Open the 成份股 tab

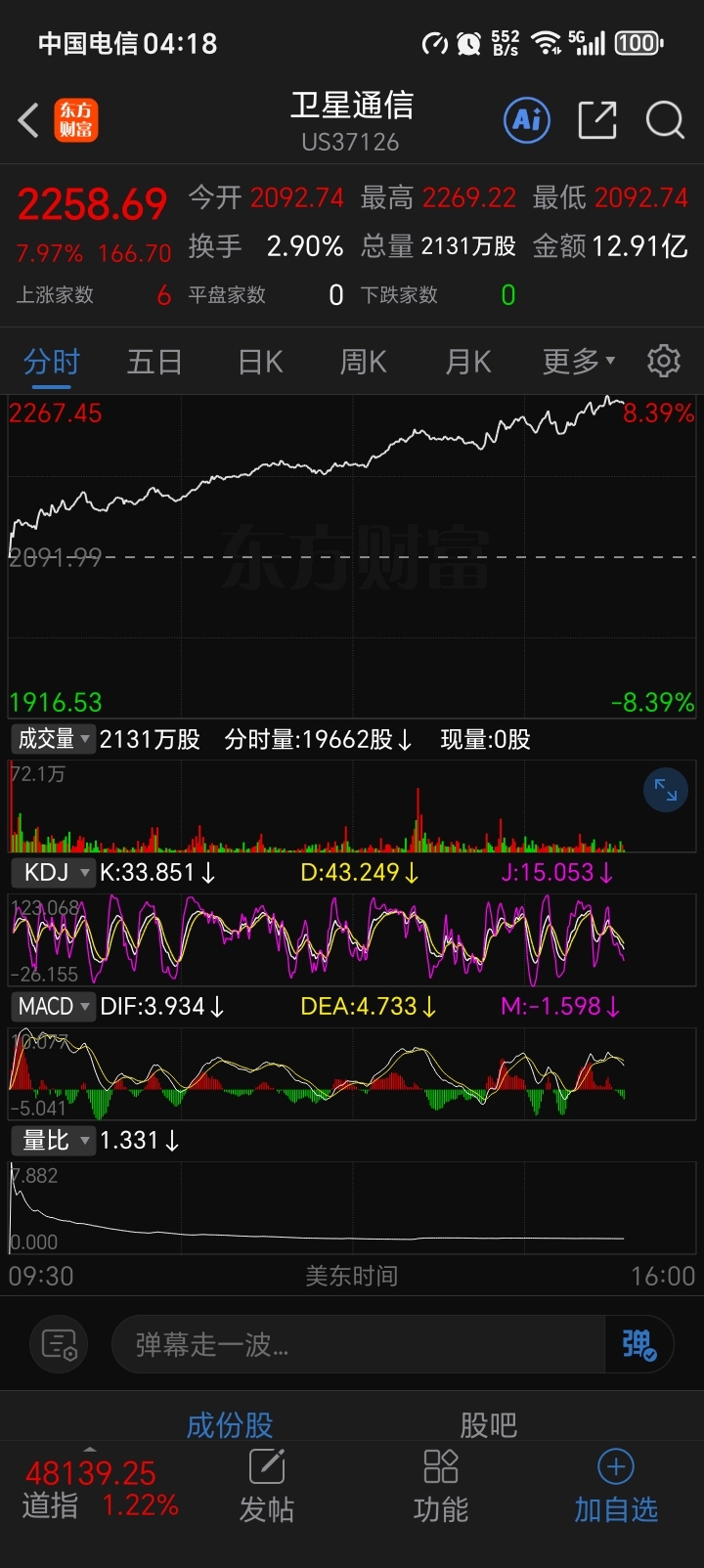(x=230, y=1424)
